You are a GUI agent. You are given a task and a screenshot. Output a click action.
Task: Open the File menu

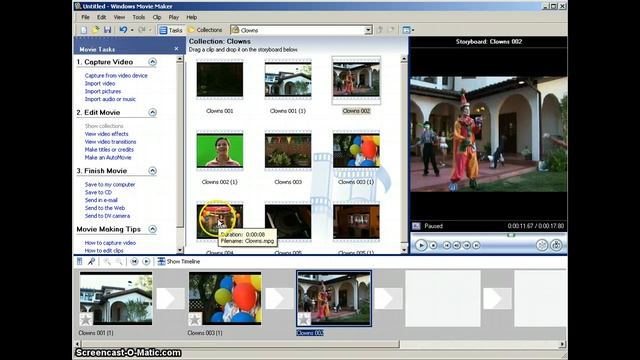[x=85, y=17]
